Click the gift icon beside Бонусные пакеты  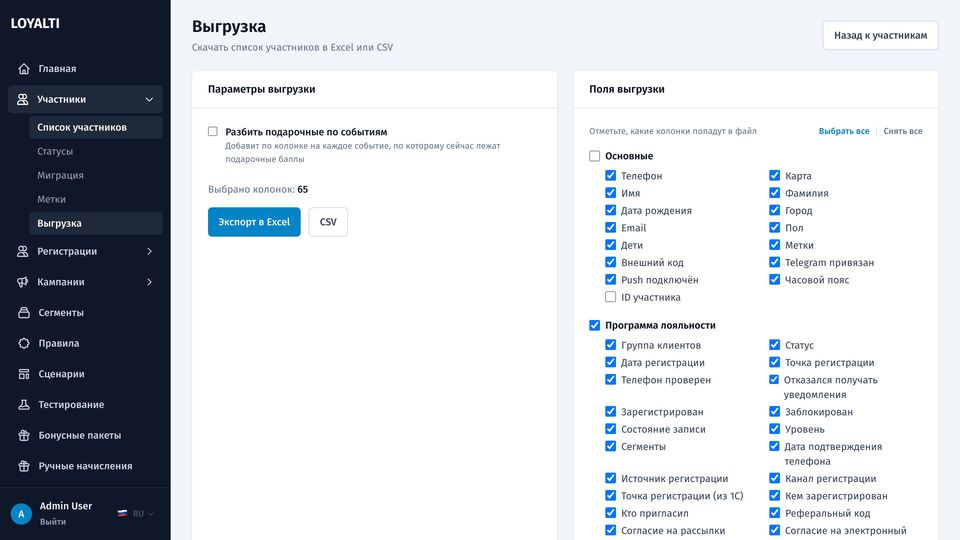(x=24, y=435)
